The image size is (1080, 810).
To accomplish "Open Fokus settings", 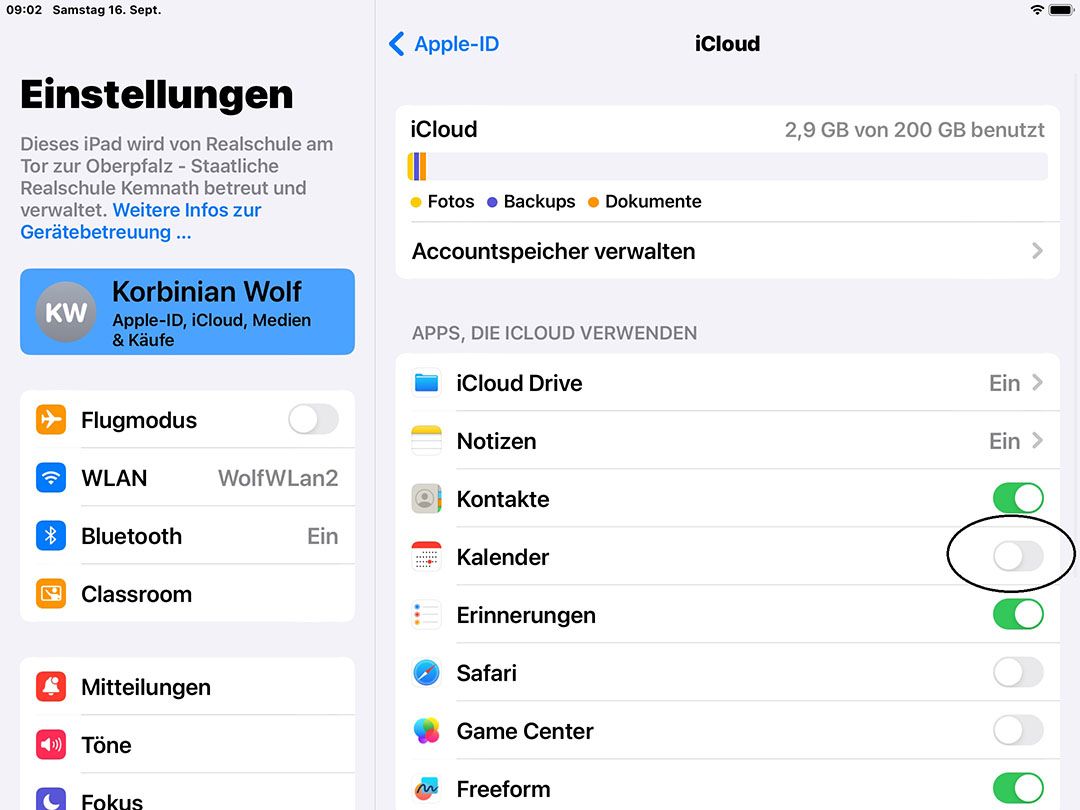I will coord(187,793).
